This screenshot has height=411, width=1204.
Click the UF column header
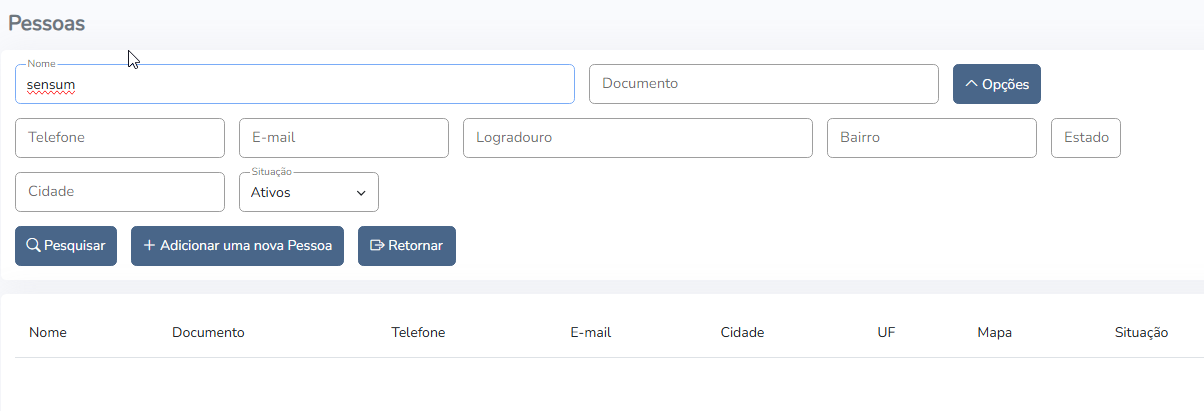click(x=886, y=333)
